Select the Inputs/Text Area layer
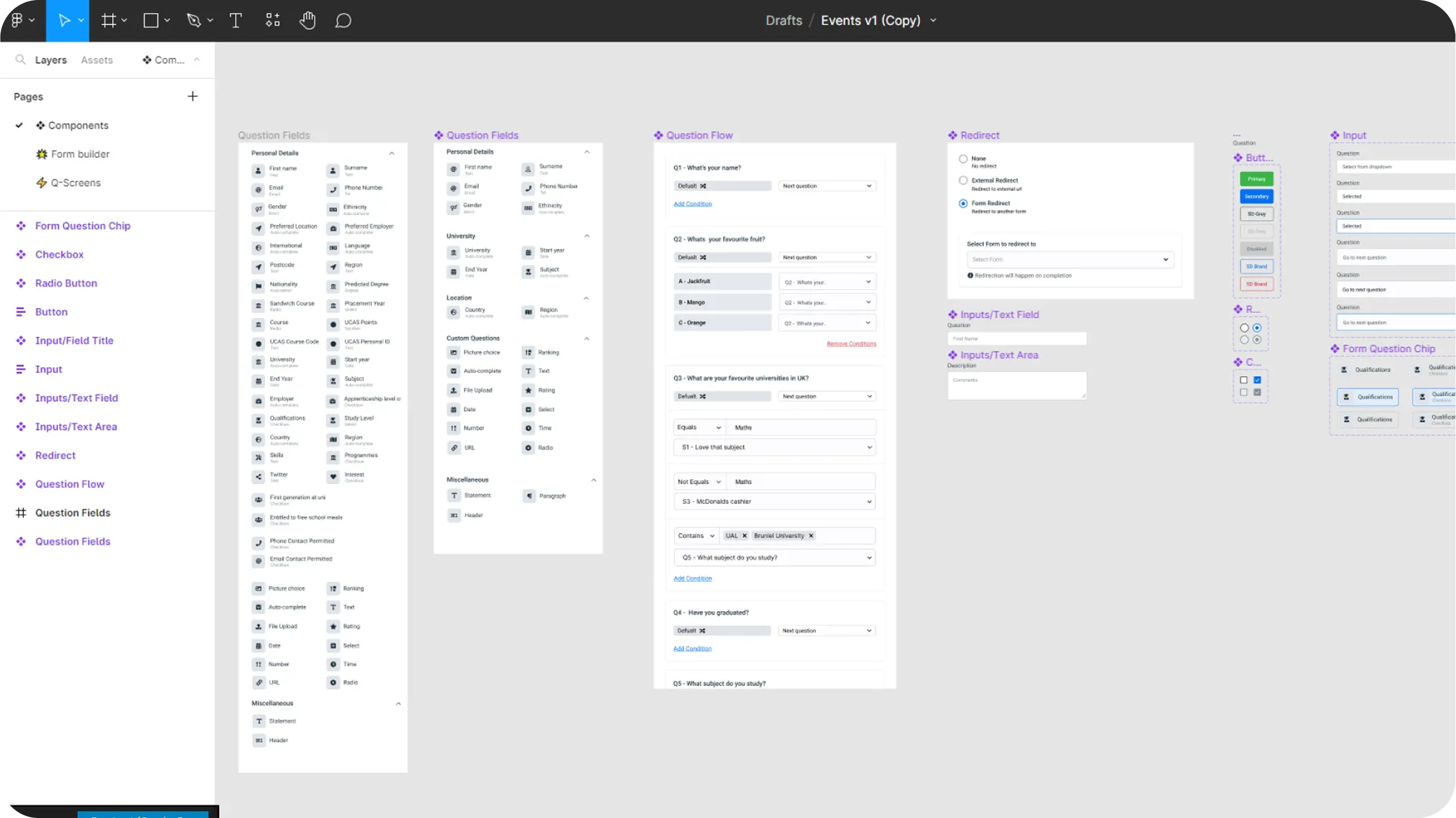Image resolution: width=1456 pixels, height=818 pixels. (76, 426)
